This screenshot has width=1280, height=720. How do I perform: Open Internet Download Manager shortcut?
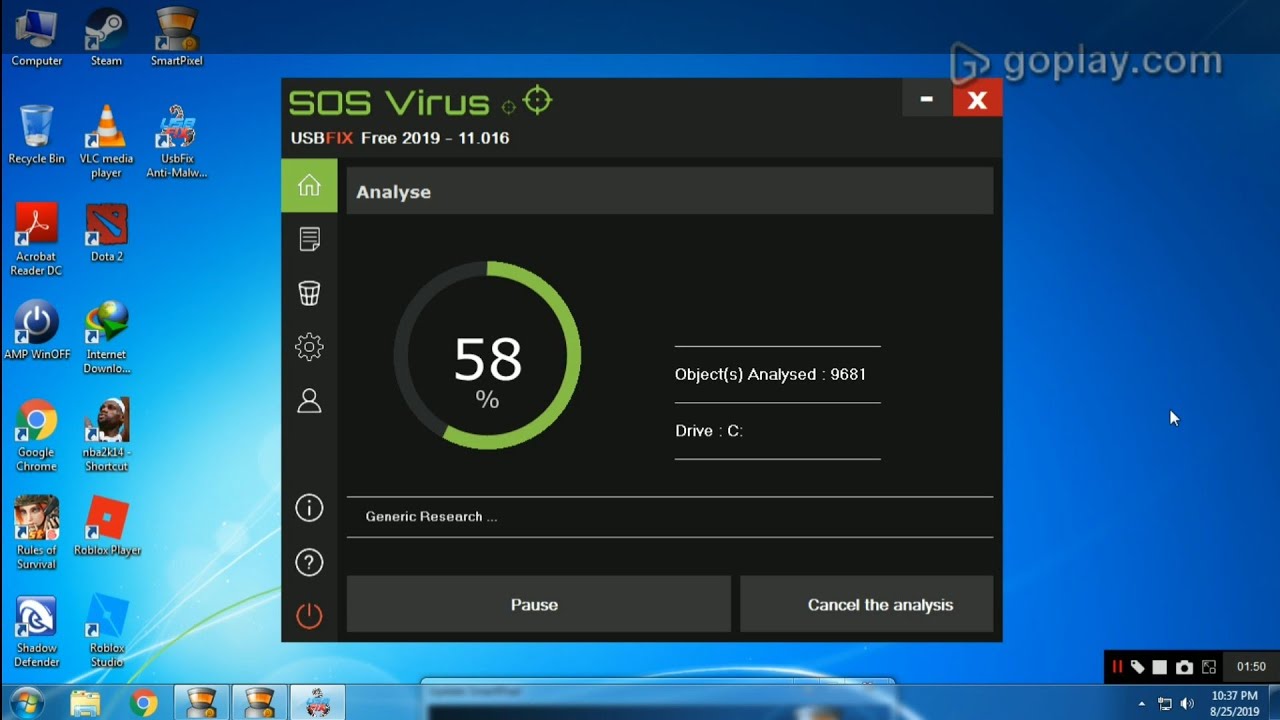click(106, 338)
